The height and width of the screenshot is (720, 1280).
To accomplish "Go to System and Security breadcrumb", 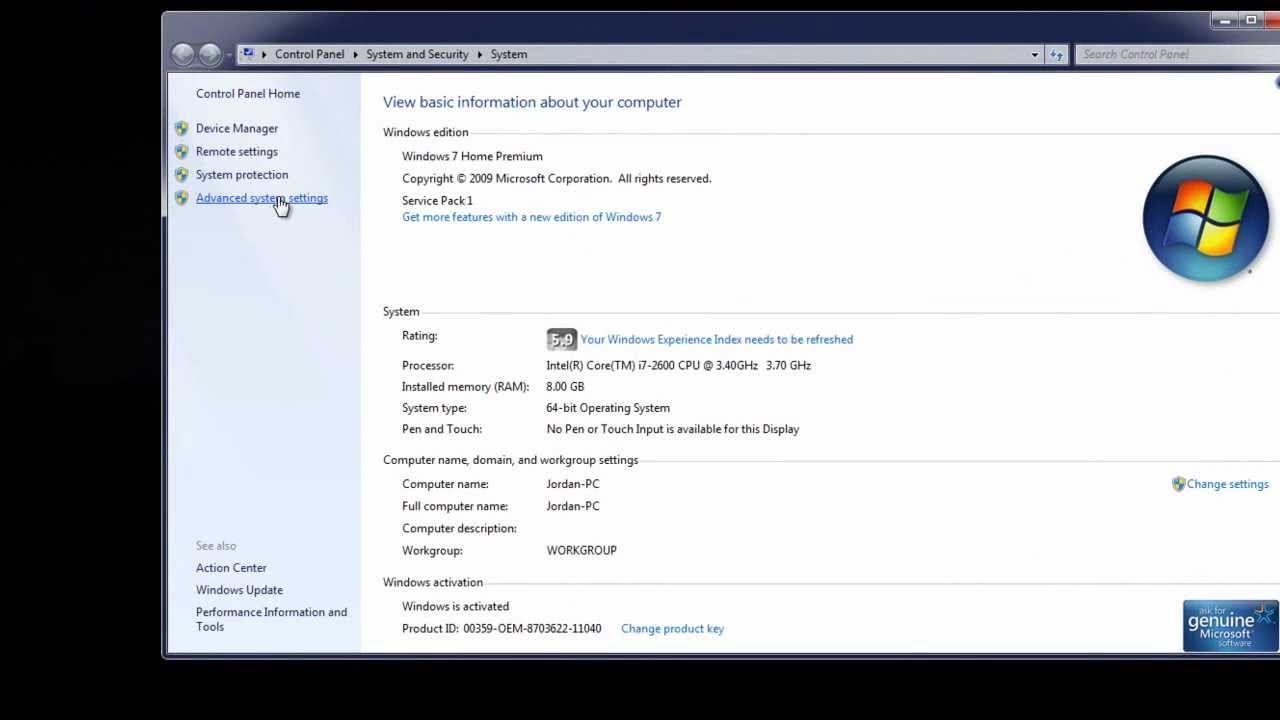I will [417, 54].
